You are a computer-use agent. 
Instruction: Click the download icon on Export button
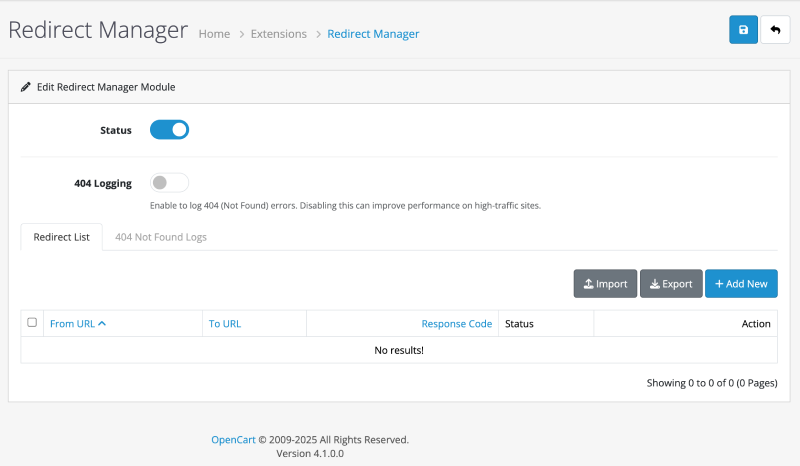click(654, 284)
